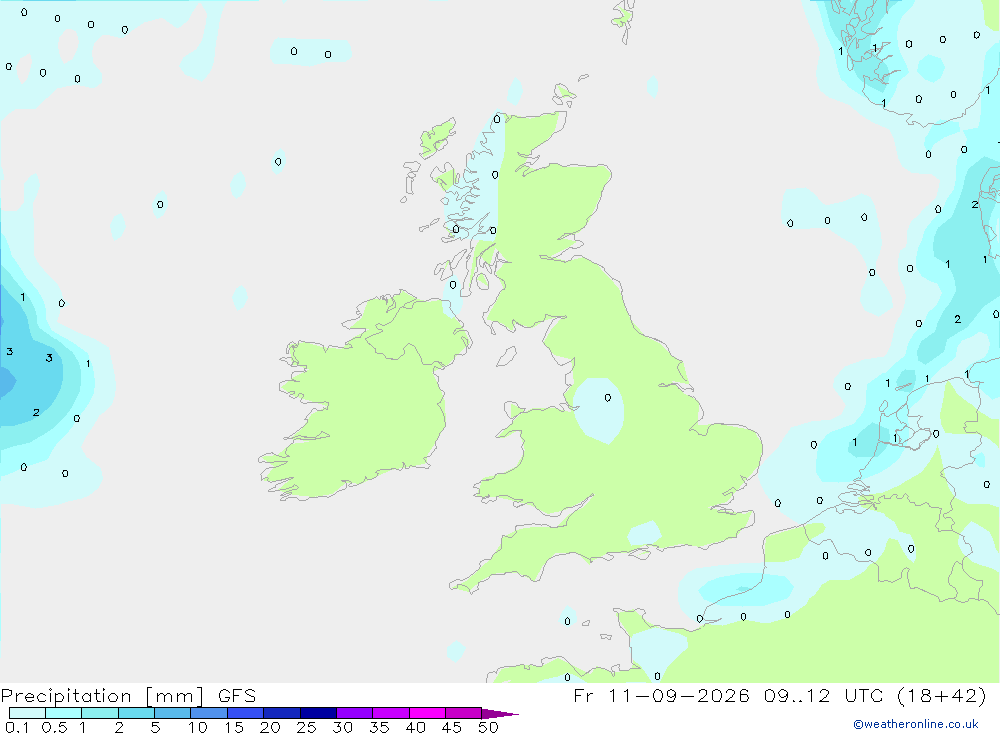
Task: Click the Fr 11-09-2026 forecast date text
Action: pos(661,695)
